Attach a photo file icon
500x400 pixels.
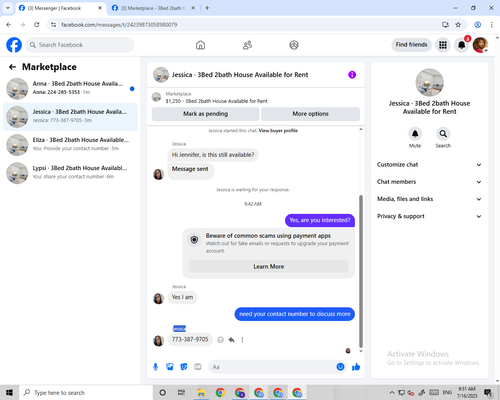170,367
